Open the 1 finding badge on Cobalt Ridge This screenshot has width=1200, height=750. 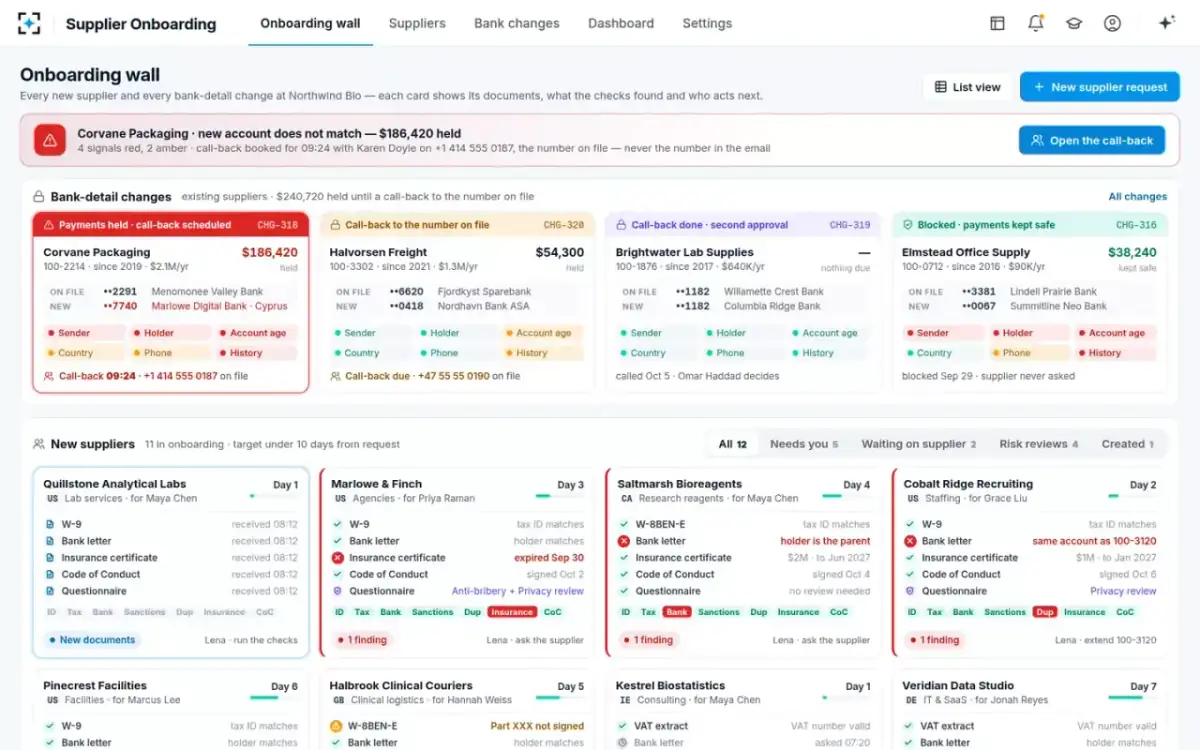[x=936, y=640]
